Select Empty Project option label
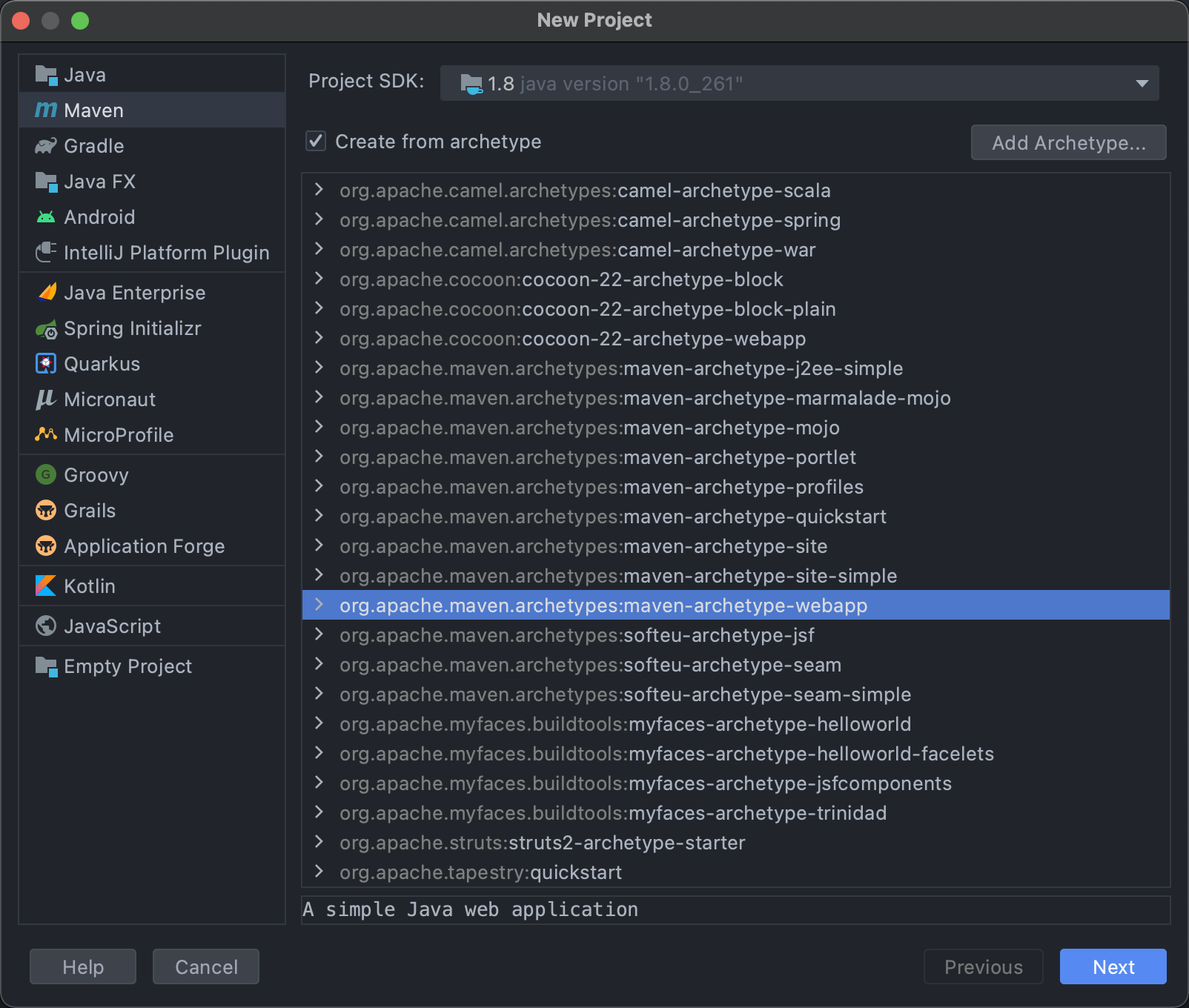1189x1008 pixels. (x=128, y=666)
